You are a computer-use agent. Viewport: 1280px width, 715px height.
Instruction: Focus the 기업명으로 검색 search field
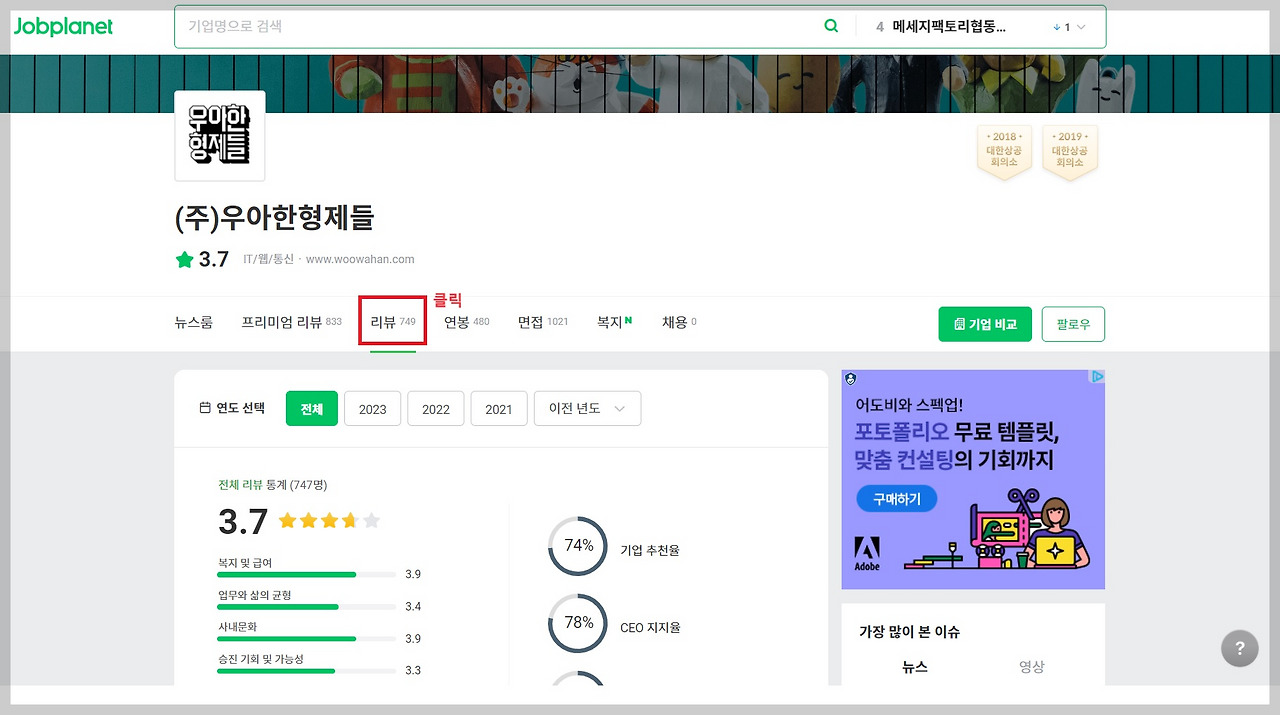[500, 26]
